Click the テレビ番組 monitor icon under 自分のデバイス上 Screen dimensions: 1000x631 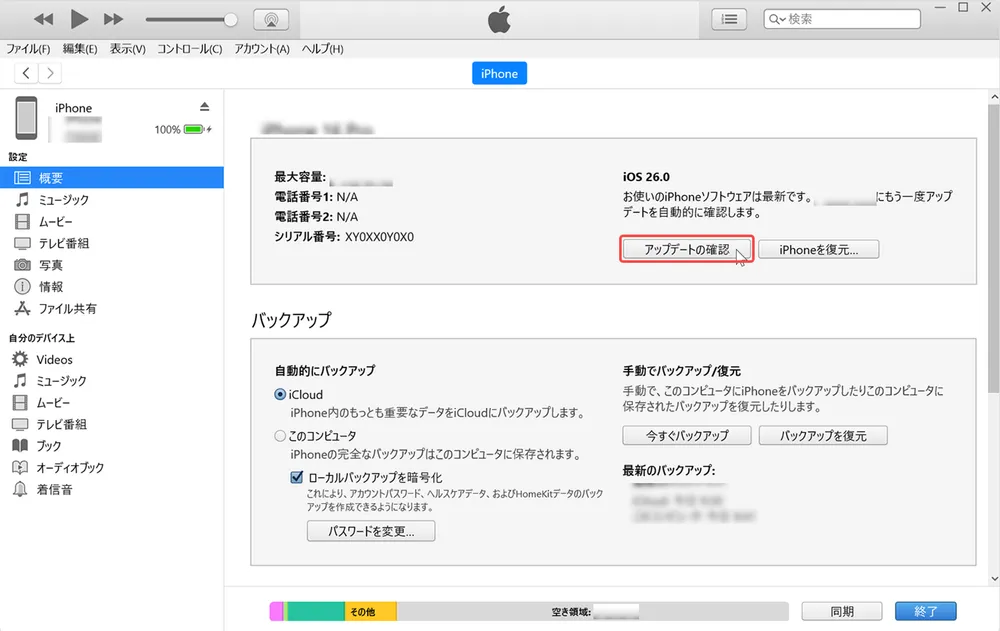pos(20,424)
